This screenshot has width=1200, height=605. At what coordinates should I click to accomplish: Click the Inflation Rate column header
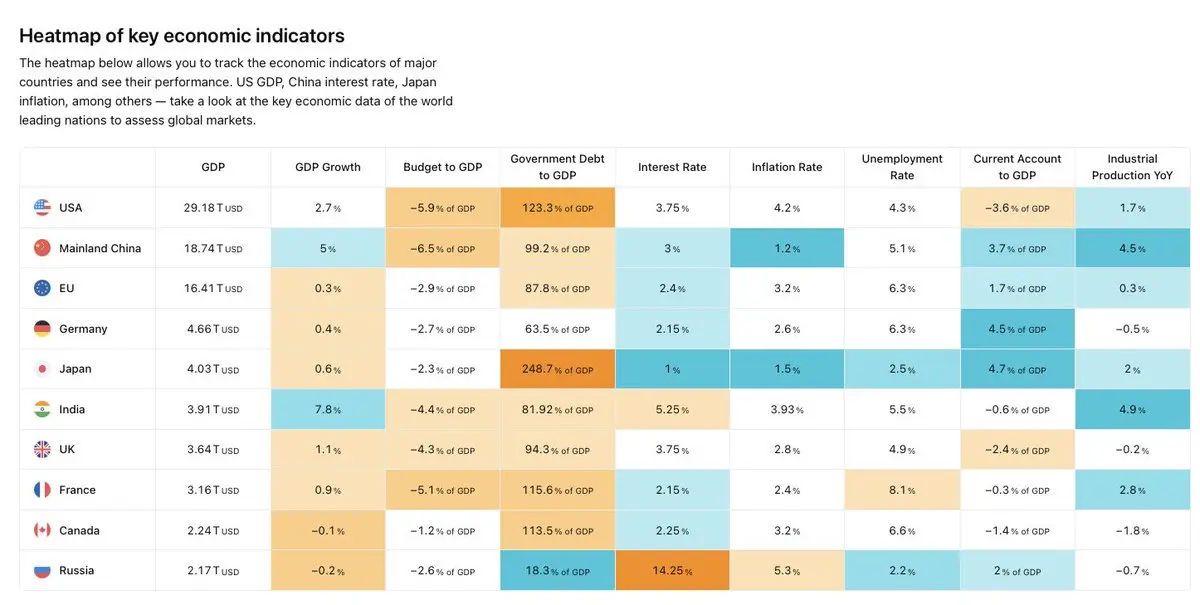pos(787,167)
